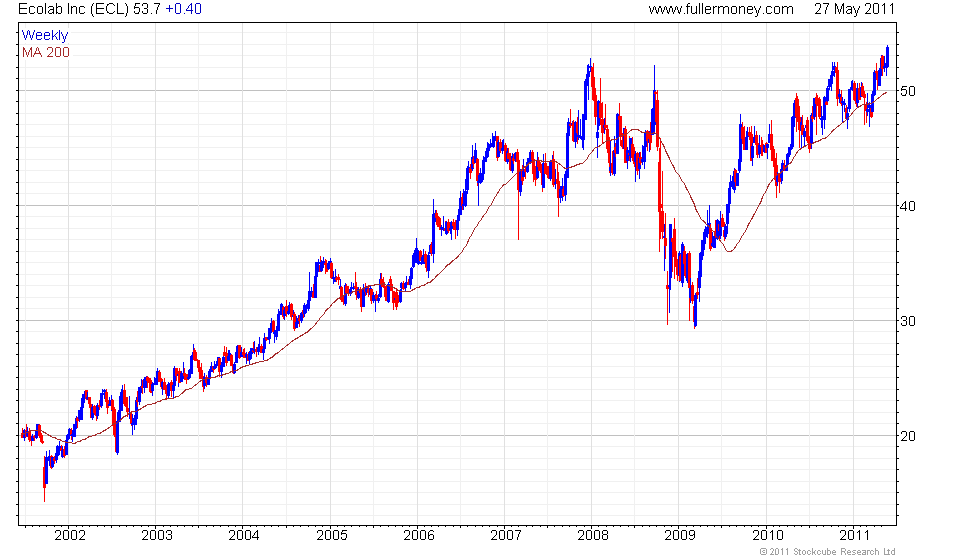Viewport: 980px width, 560px height.
Task: Select the 20 price axis label
Action: pyautogui.click(x=908, y=436)
